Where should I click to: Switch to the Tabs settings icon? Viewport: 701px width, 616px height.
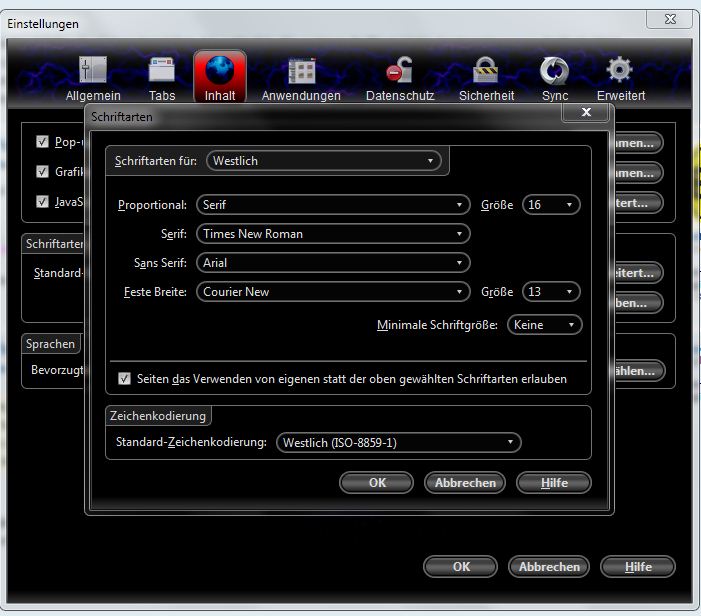click(x=162, y=71)
